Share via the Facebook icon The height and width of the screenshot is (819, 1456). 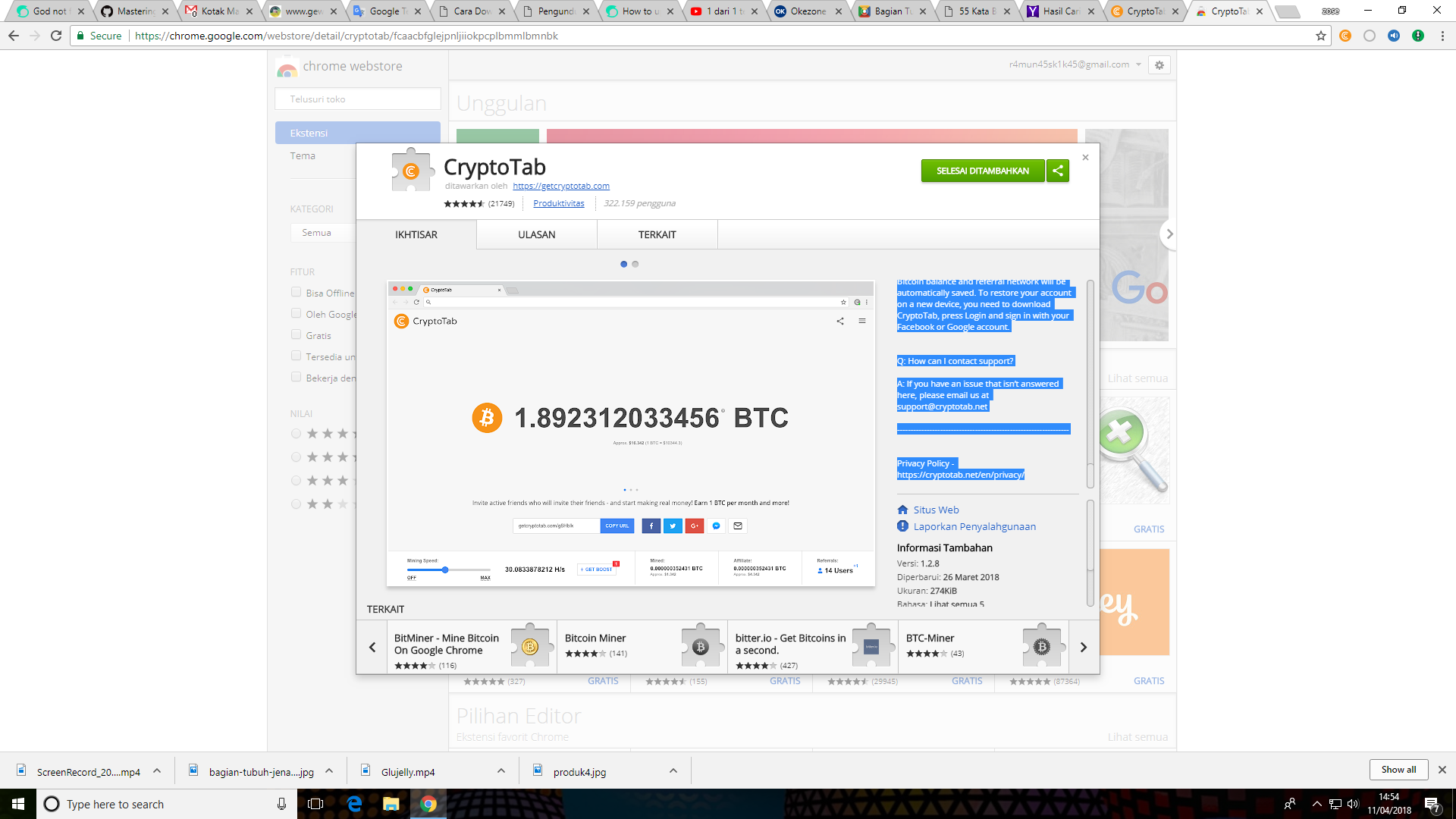point(651,526)
